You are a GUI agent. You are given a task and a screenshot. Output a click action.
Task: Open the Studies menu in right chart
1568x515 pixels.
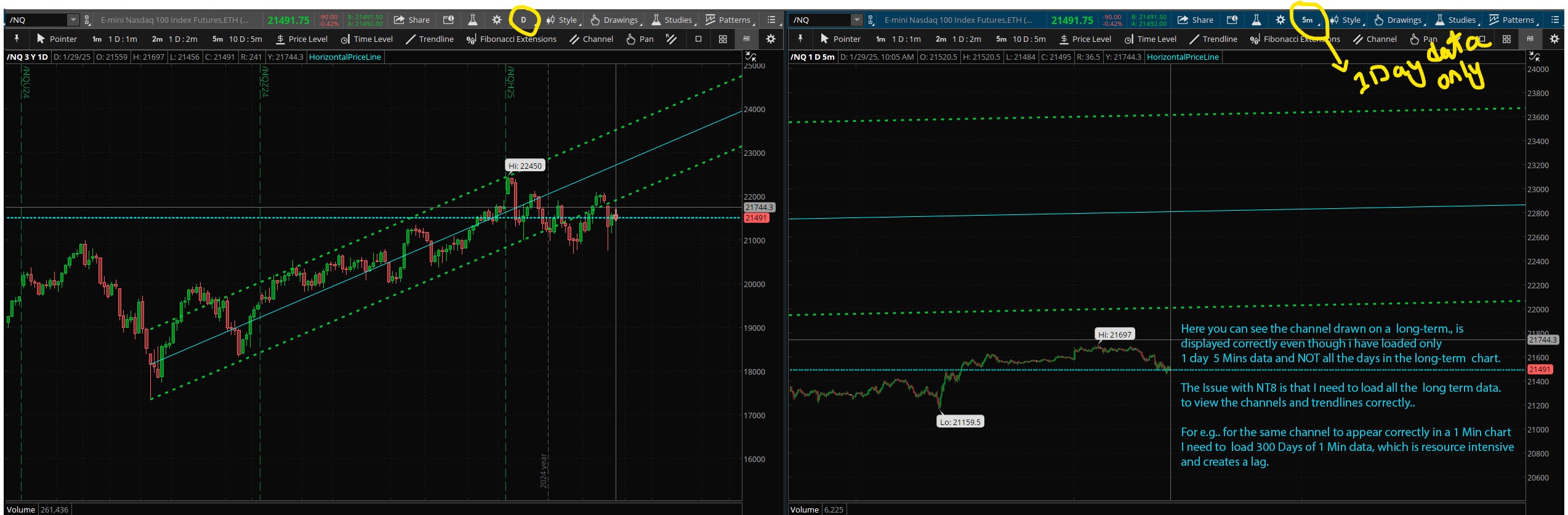pos(1457,20)
